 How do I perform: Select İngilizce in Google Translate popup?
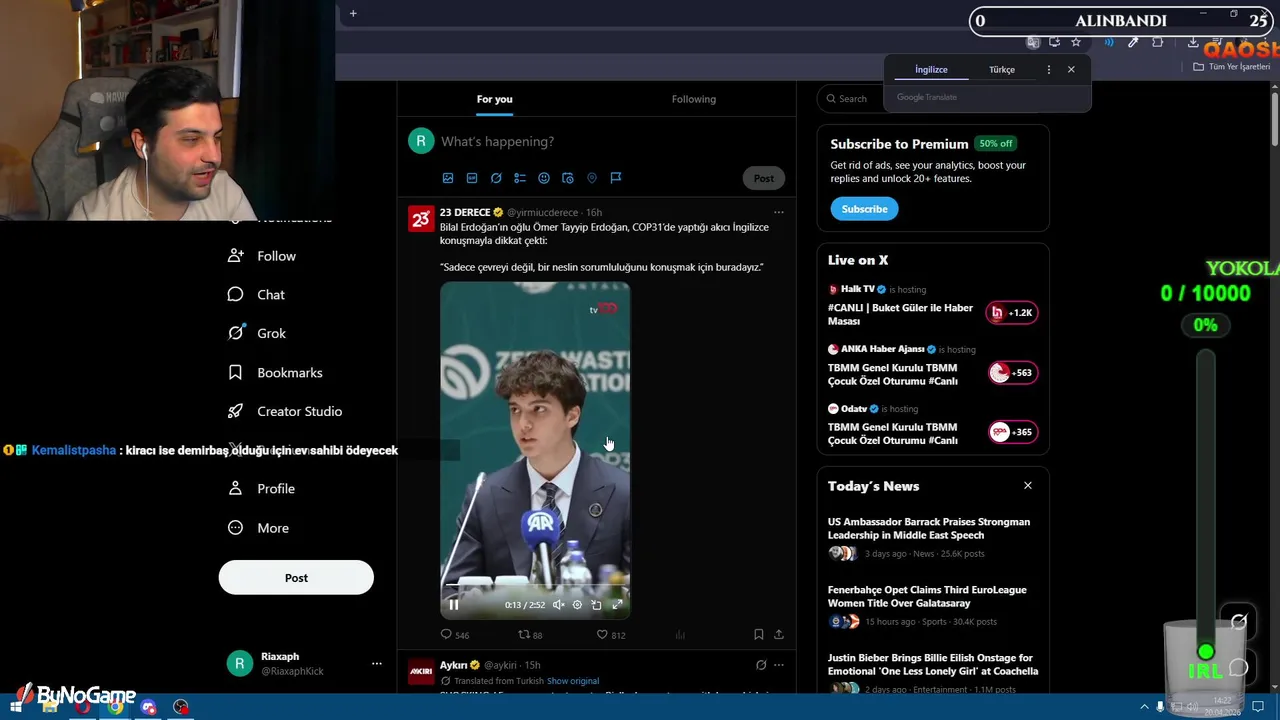pos(931,70)
